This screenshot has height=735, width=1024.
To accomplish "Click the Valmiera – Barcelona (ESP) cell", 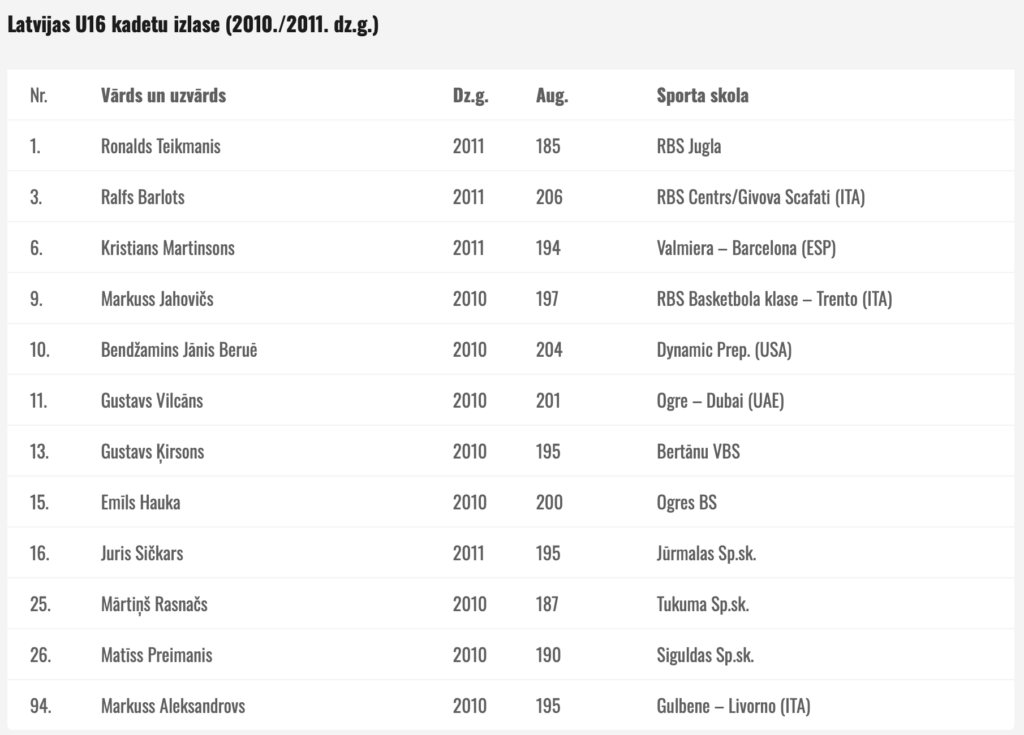I will click(746, 248).
